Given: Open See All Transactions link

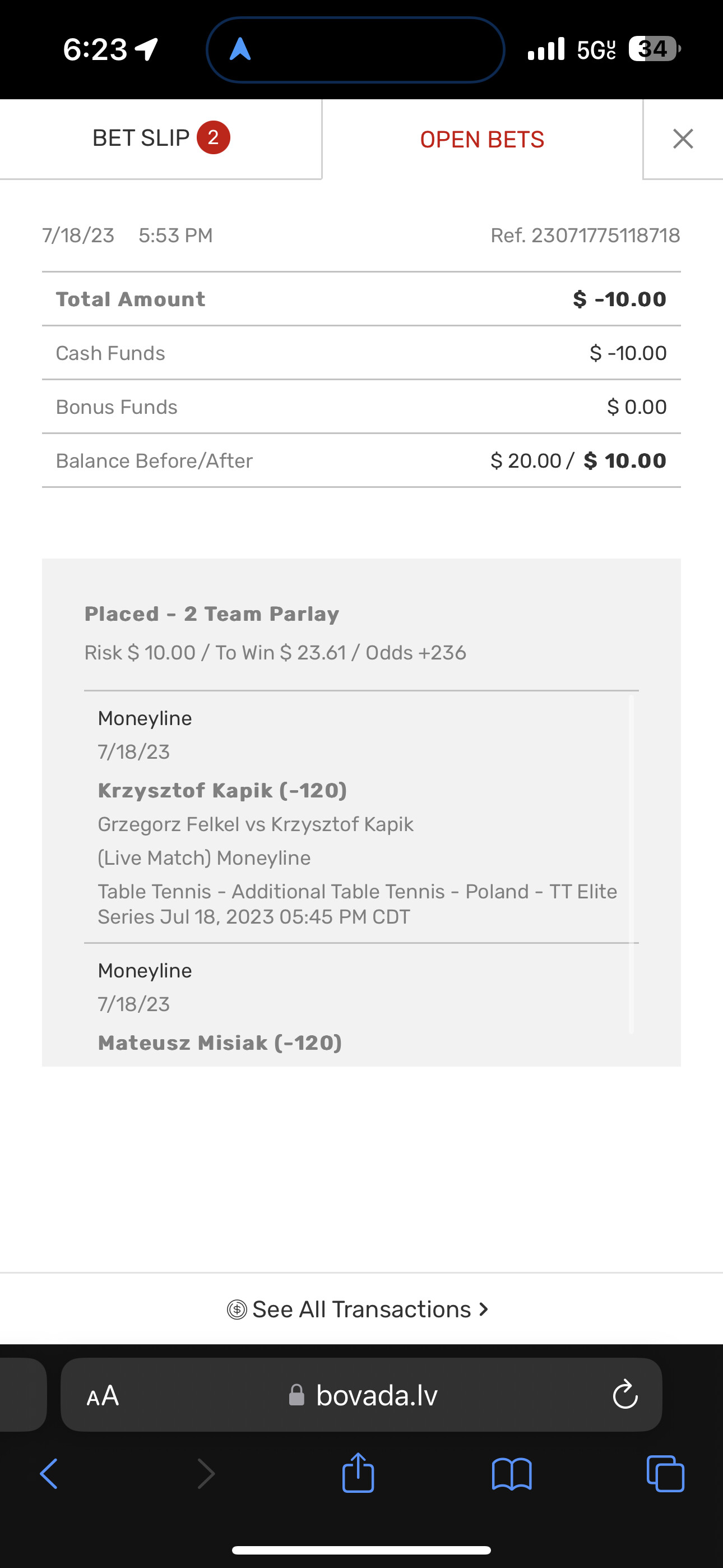Looking at the screenshot, I should pos(361,1309).
